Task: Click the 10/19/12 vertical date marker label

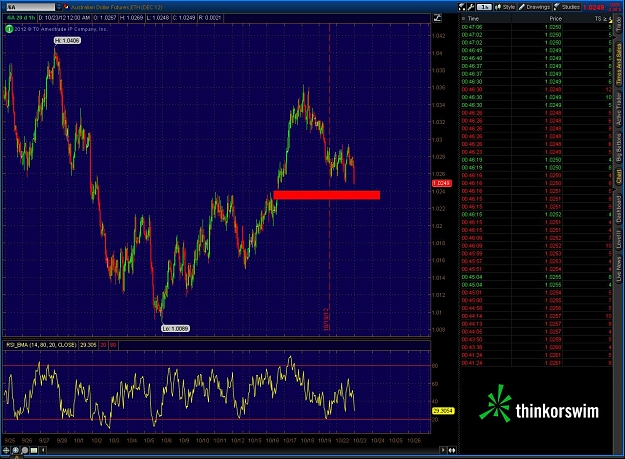Action: (326, 319)
